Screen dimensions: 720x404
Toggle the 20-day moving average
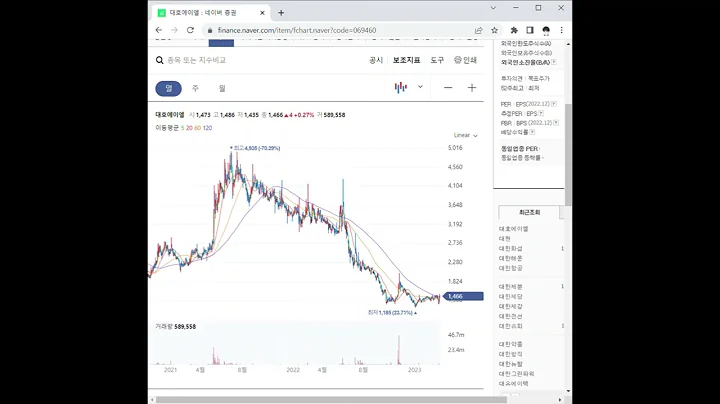(x=189, y=128)
